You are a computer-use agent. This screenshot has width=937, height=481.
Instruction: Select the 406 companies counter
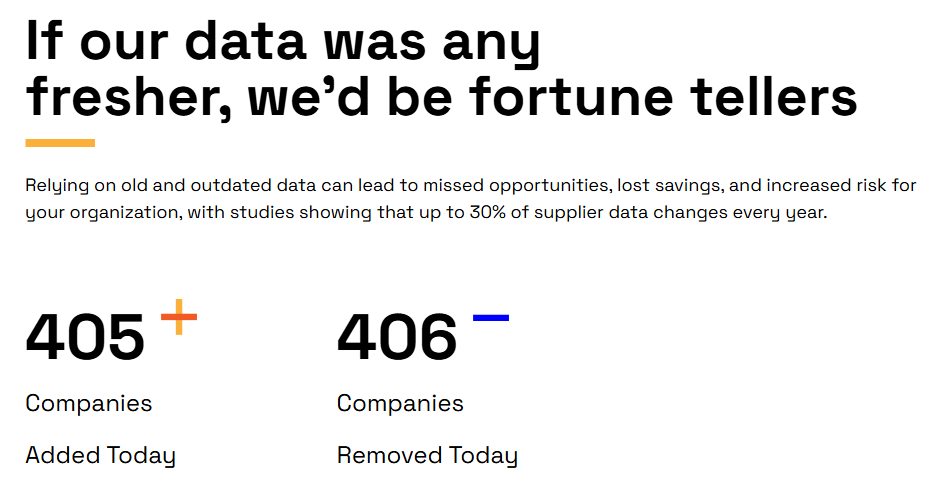397,337
